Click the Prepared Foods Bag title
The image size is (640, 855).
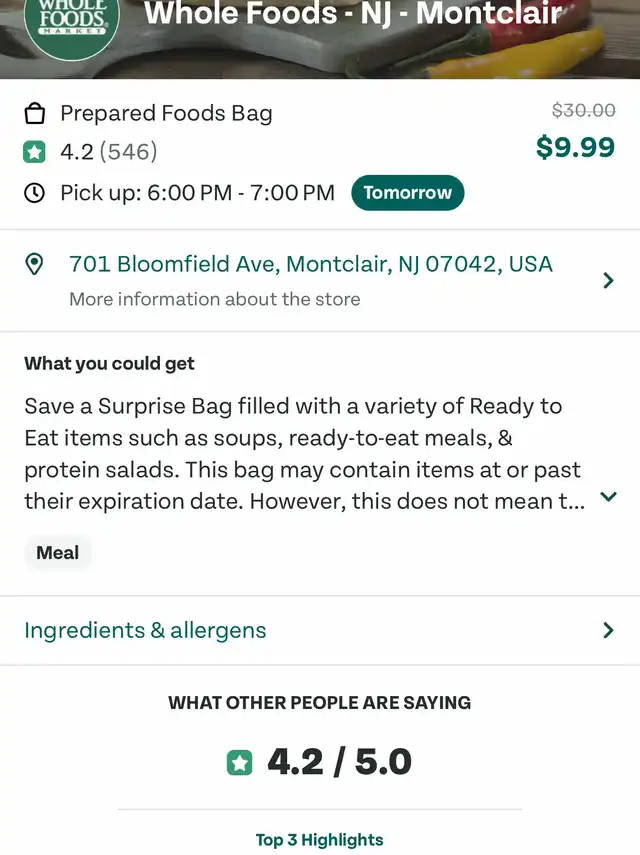(x=166, y=113)
